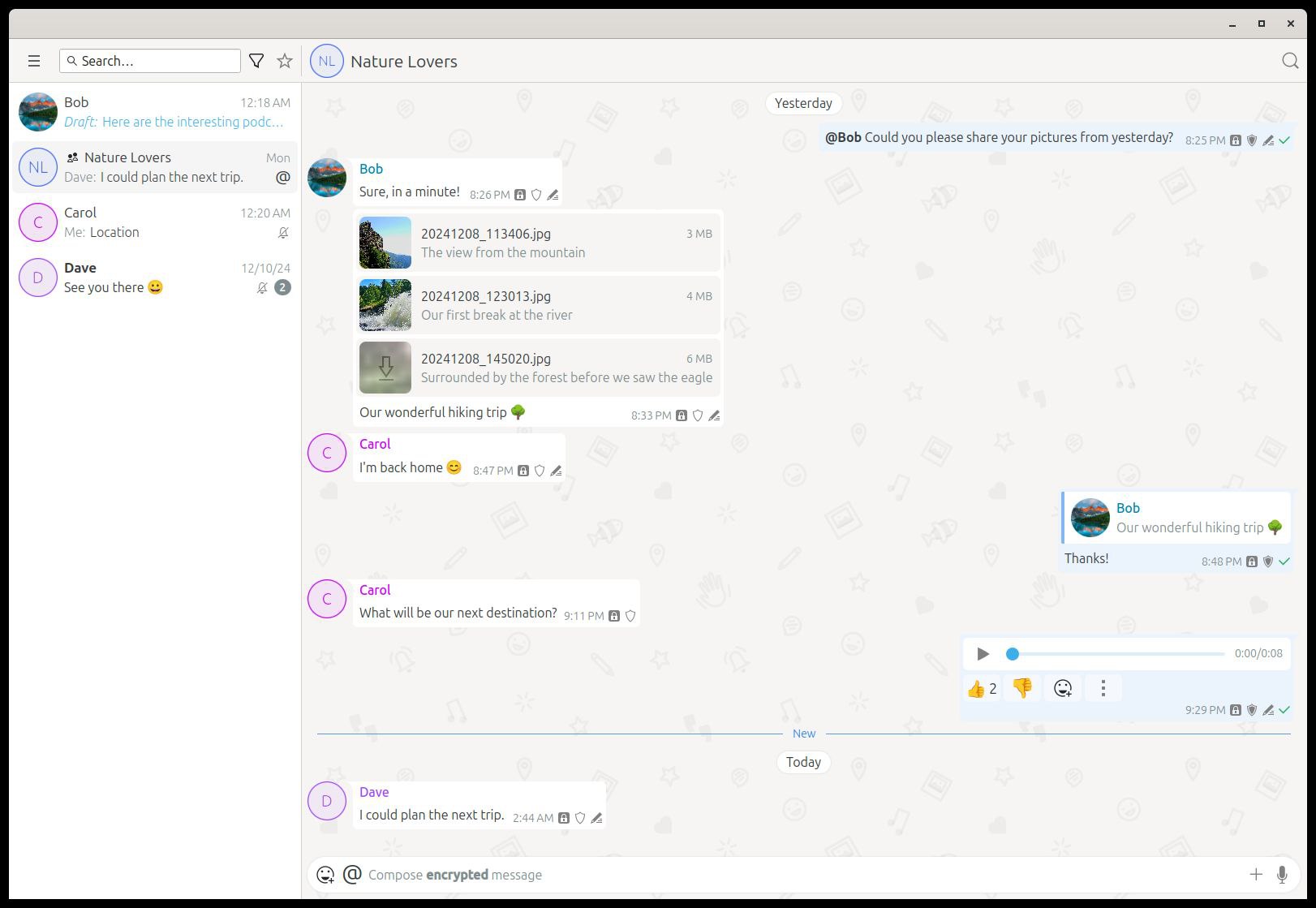Click the muted bell icon on Carol's chat
This screenshot has height=908, width=1316.
click(283, 233)
